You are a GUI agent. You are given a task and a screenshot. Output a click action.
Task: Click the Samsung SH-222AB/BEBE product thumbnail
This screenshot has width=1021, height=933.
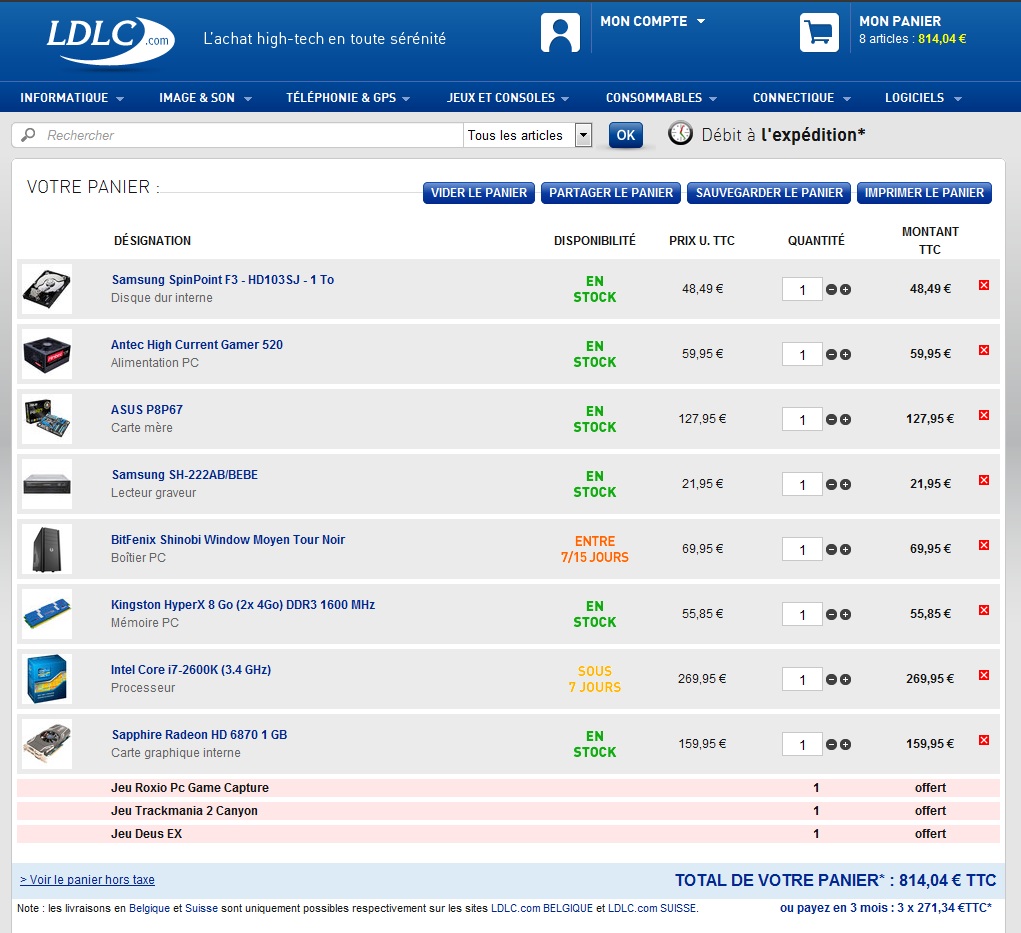point(47,484)
